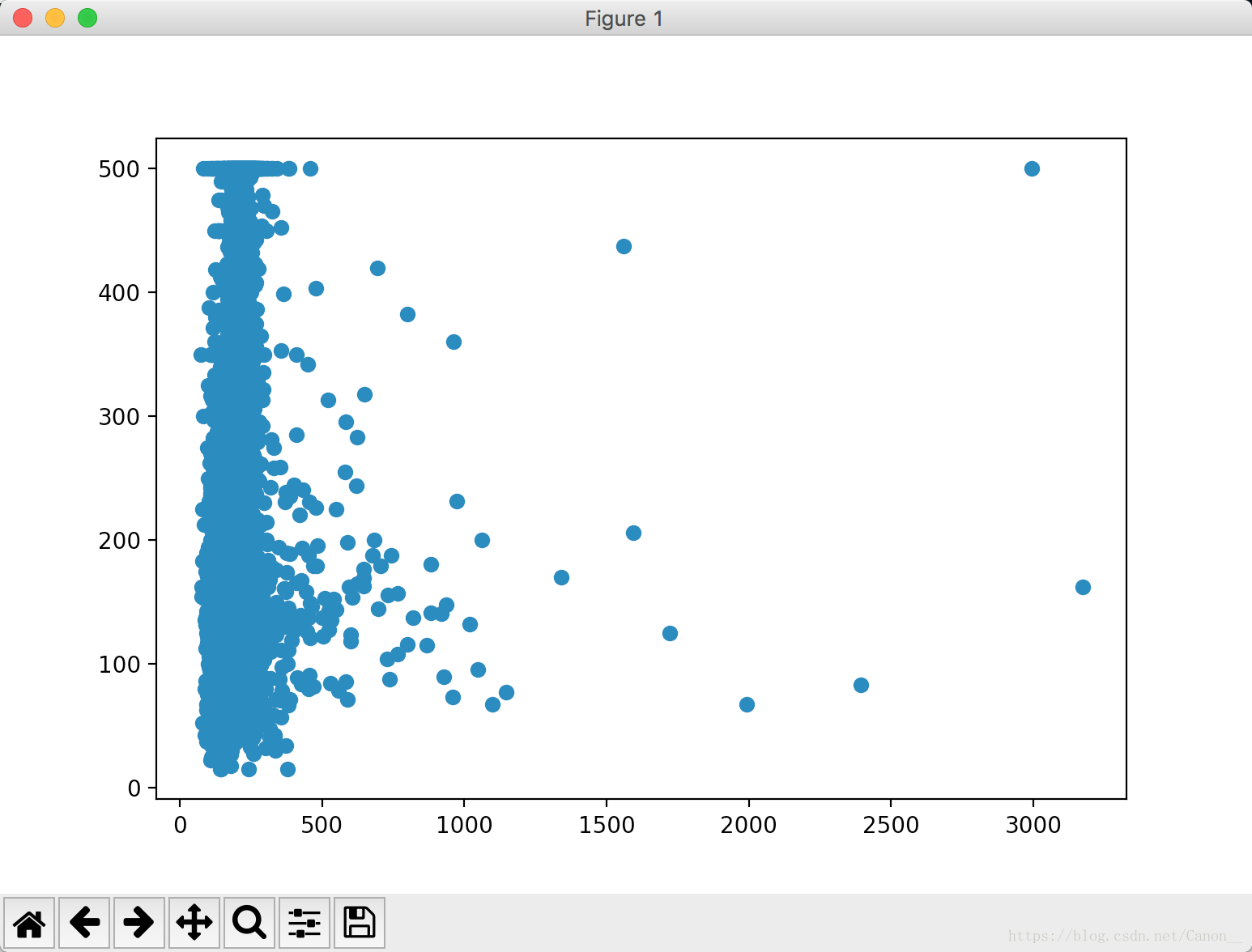Click the y-axis label 400
The width and height of the screenshot is (1252, 952).
(x=119, y=293)
